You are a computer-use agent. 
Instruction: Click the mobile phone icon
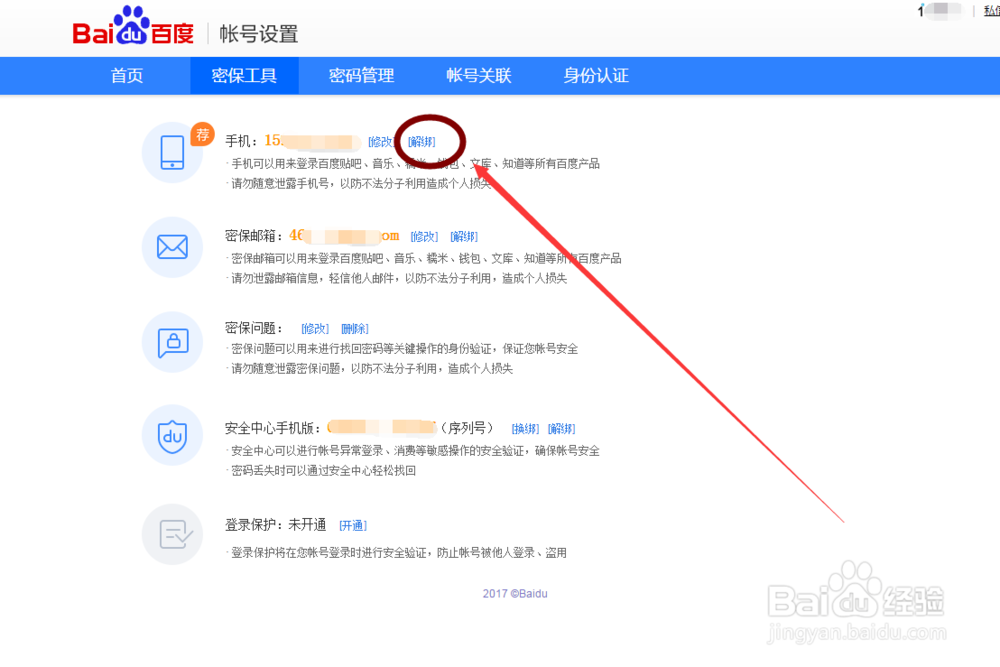[x=172, y=152]
